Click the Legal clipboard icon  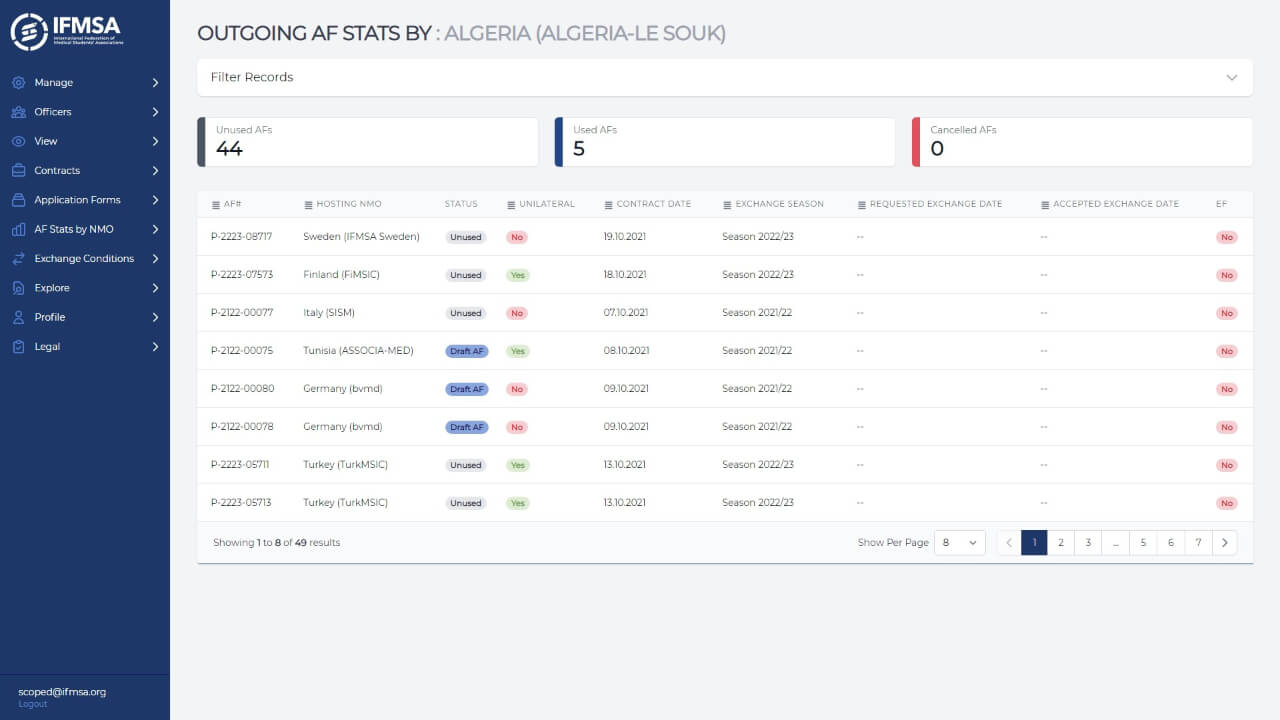[18, 347]
